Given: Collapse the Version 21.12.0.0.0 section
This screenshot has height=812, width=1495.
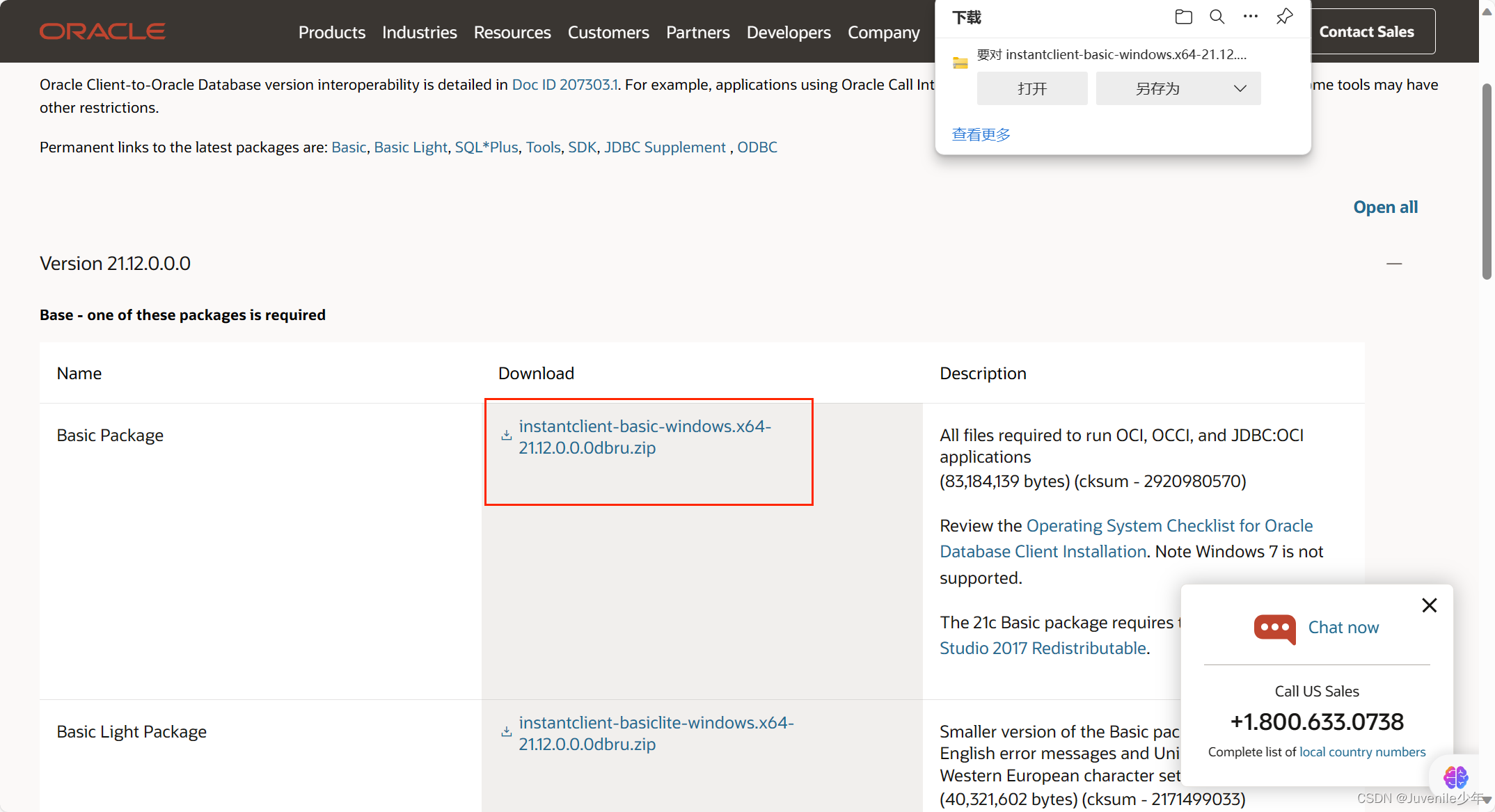Looking at the screenshot, I should coord(1394,264).
